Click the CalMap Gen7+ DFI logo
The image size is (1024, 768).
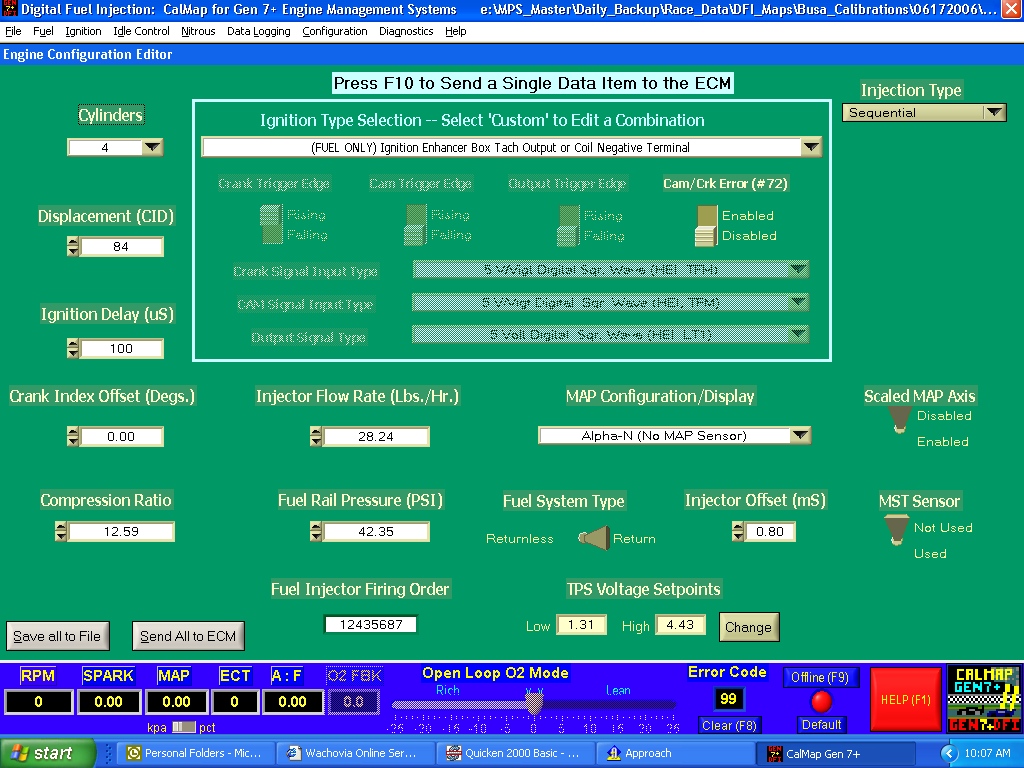click(x=984, y=699)
